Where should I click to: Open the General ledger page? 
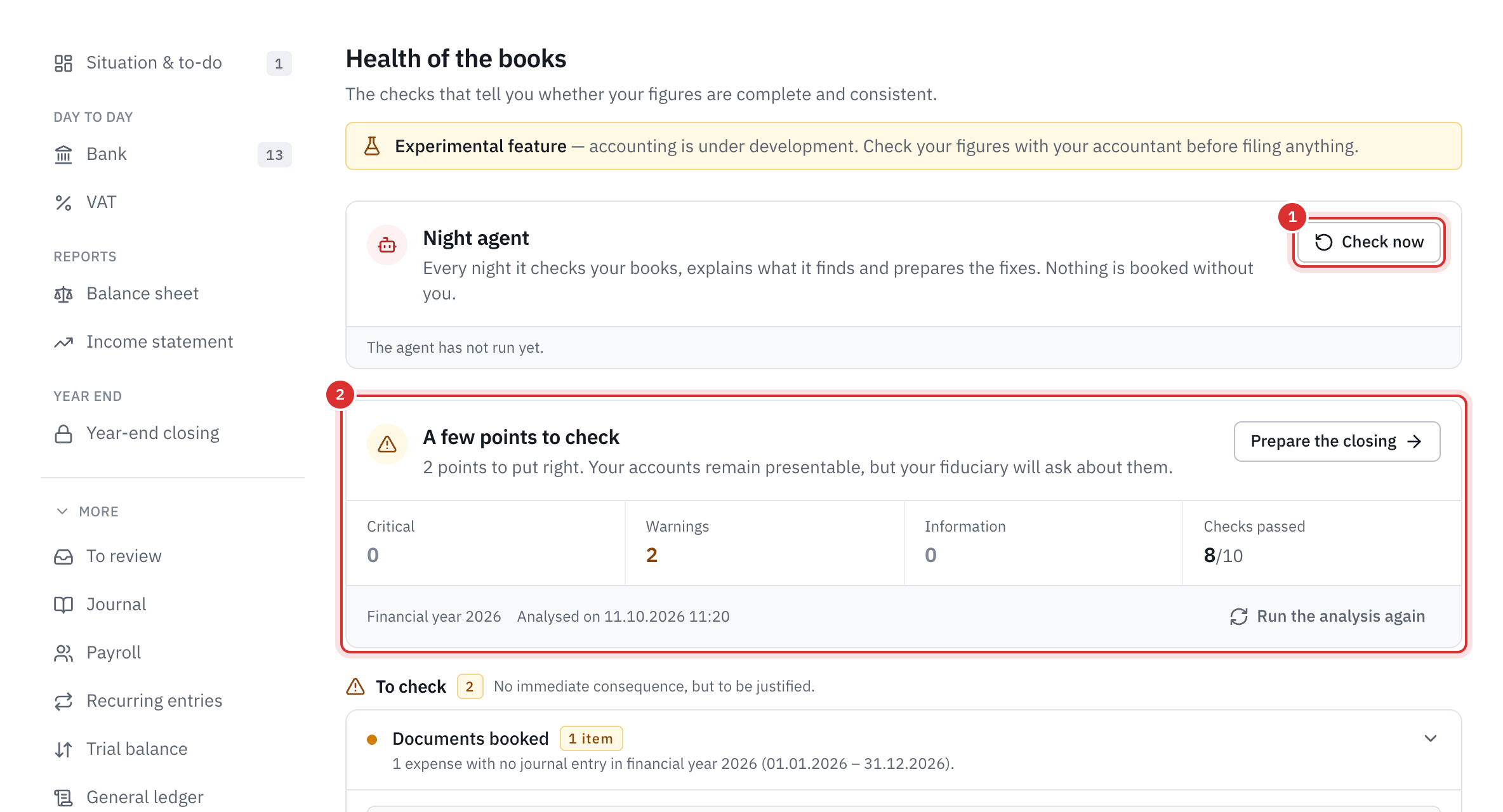[x=173, y=797]
